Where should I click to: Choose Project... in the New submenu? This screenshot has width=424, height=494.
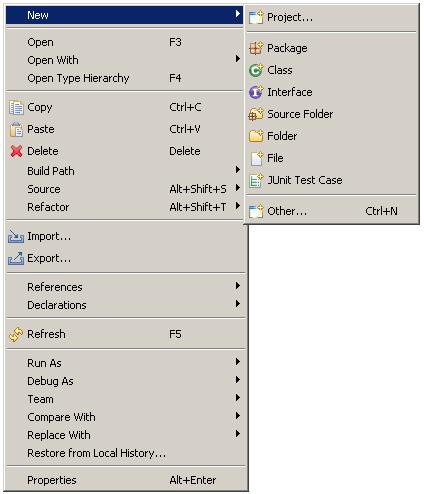[x=332, y=17]
